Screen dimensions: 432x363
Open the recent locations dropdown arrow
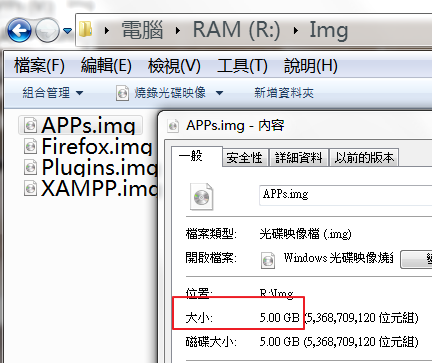point(67,31)
